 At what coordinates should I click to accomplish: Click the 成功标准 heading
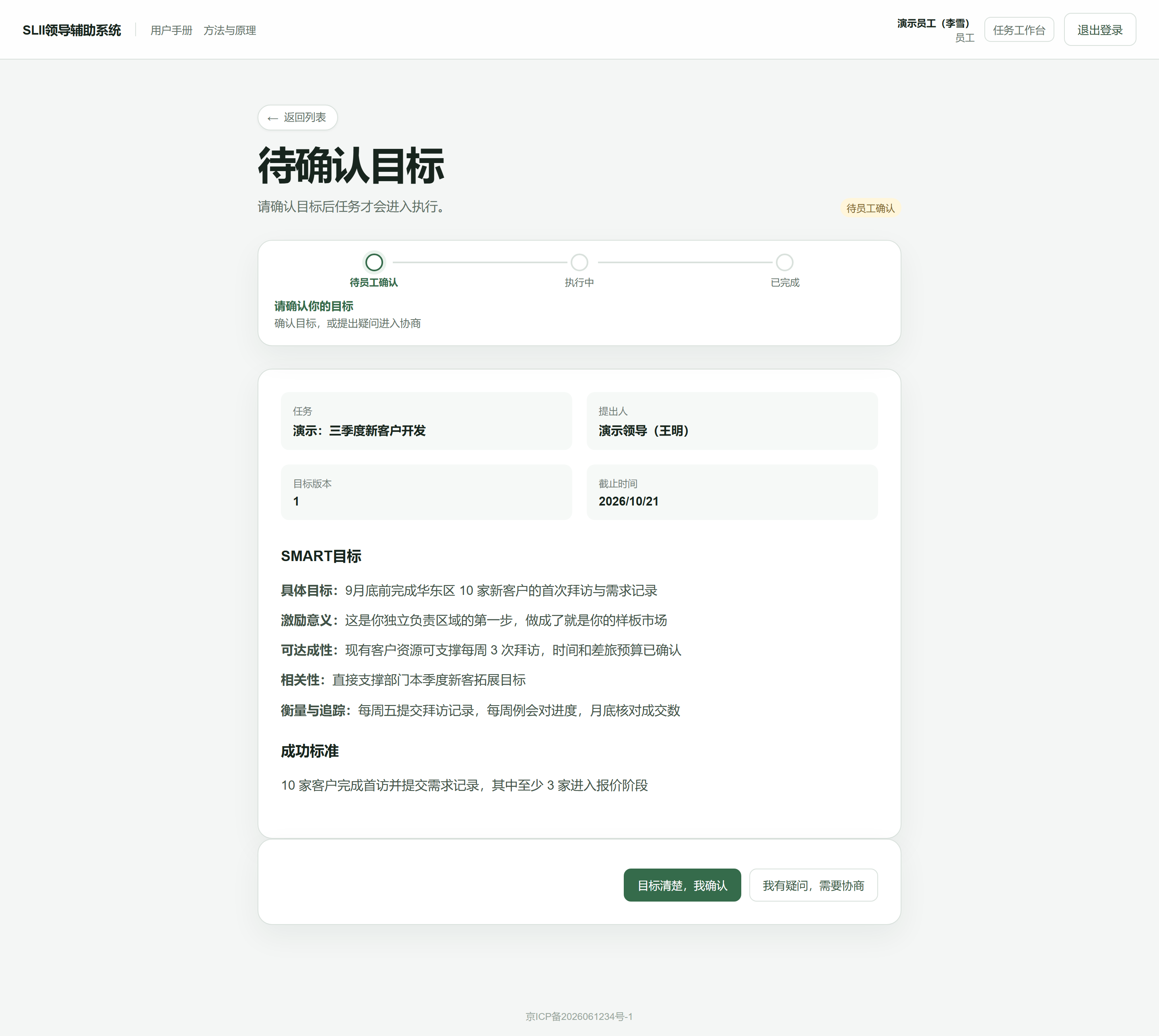pos(310,751)
